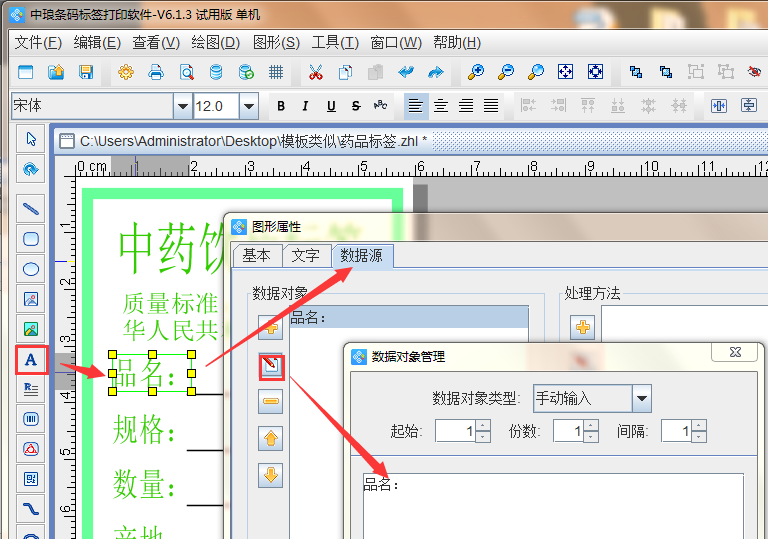Toggle italic text formatting
This screenshot has height=539, width=768.
(x=306, y=106)
